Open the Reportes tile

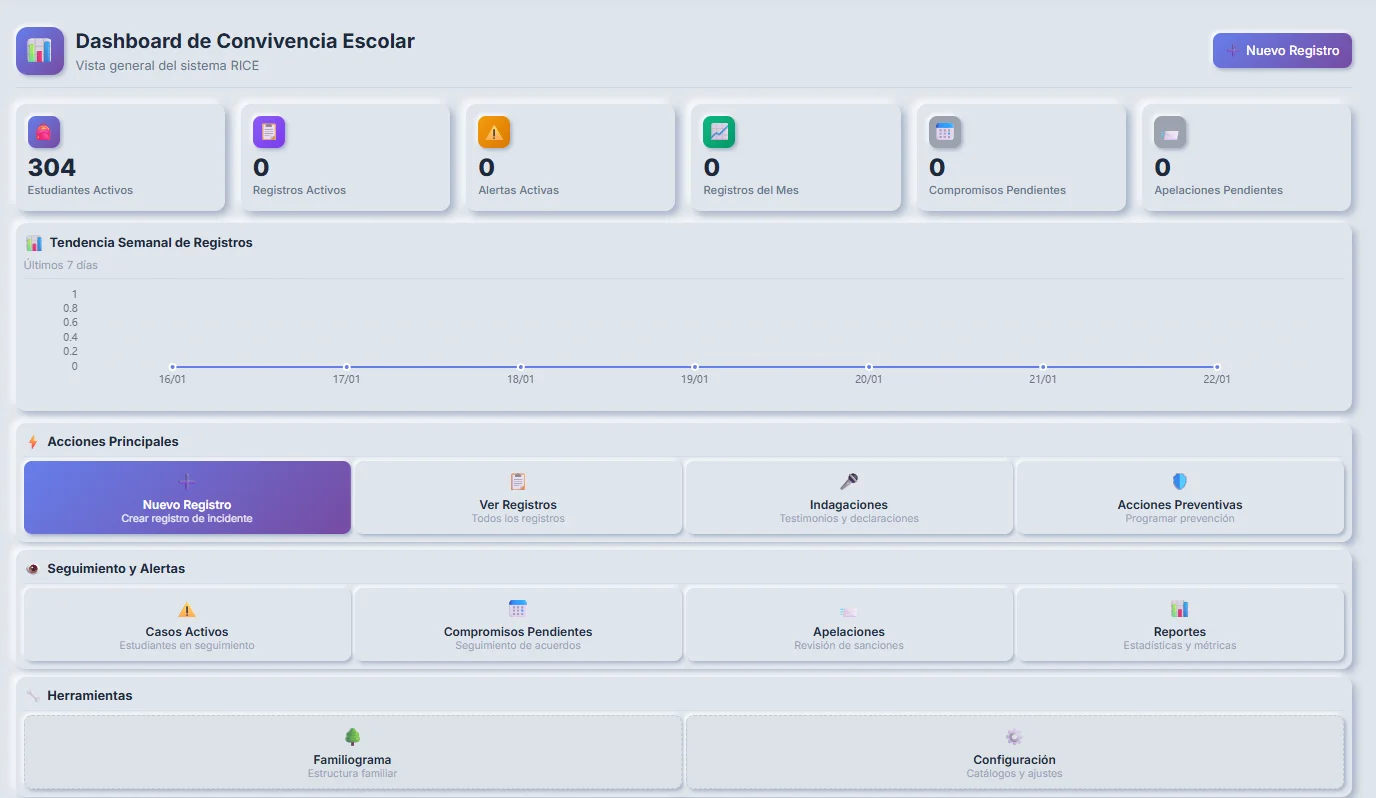coord(1180,624)
